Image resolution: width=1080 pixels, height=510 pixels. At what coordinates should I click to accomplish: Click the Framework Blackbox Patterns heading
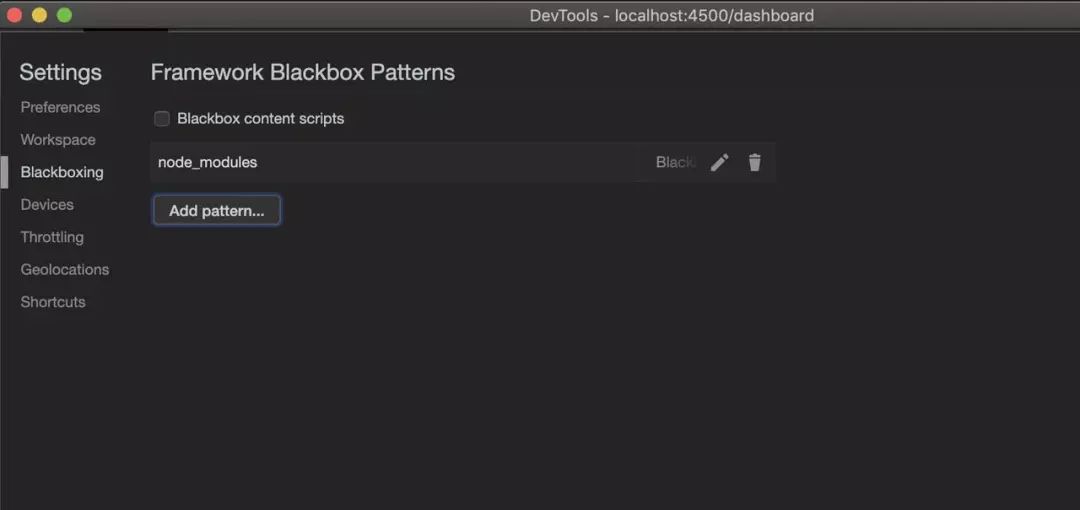click(303, 72)
